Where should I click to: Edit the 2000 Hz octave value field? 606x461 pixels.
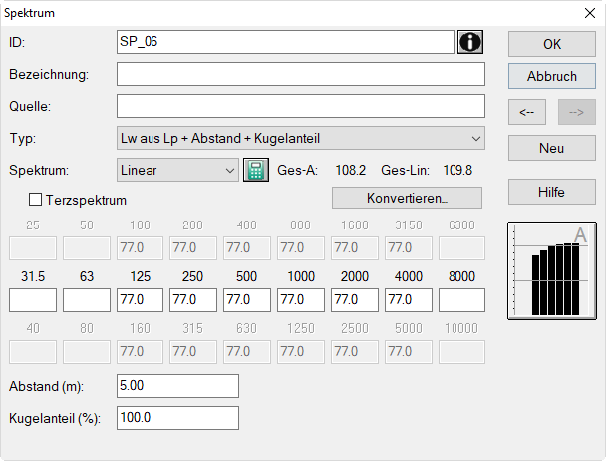point(355,300)
